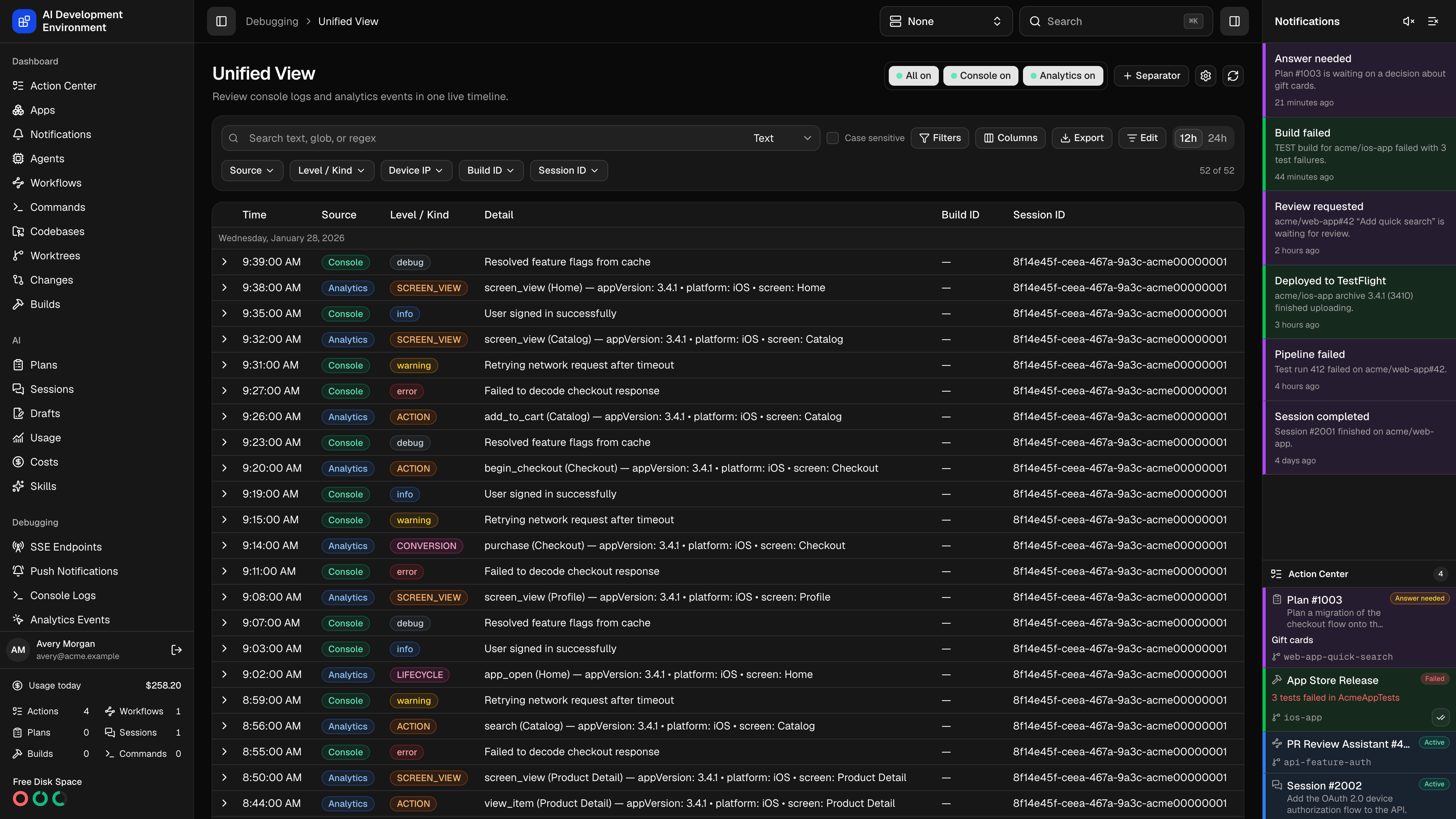Toggle the right panel icon in header
The width and height of the screenshot is (1456, 819).
click(x=1234, y=22)
